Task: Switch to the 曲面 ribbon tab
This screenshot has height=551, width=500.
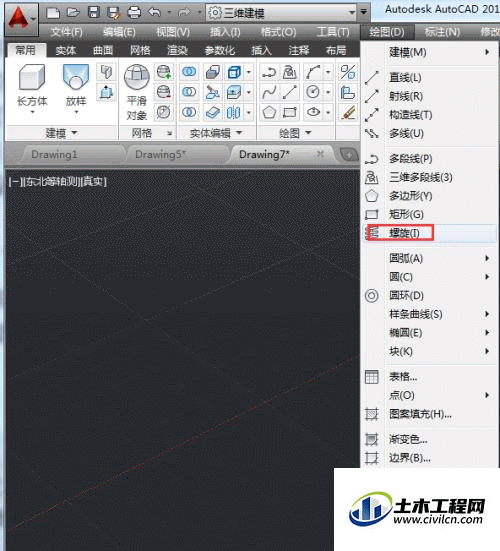Action: [103, 51]
